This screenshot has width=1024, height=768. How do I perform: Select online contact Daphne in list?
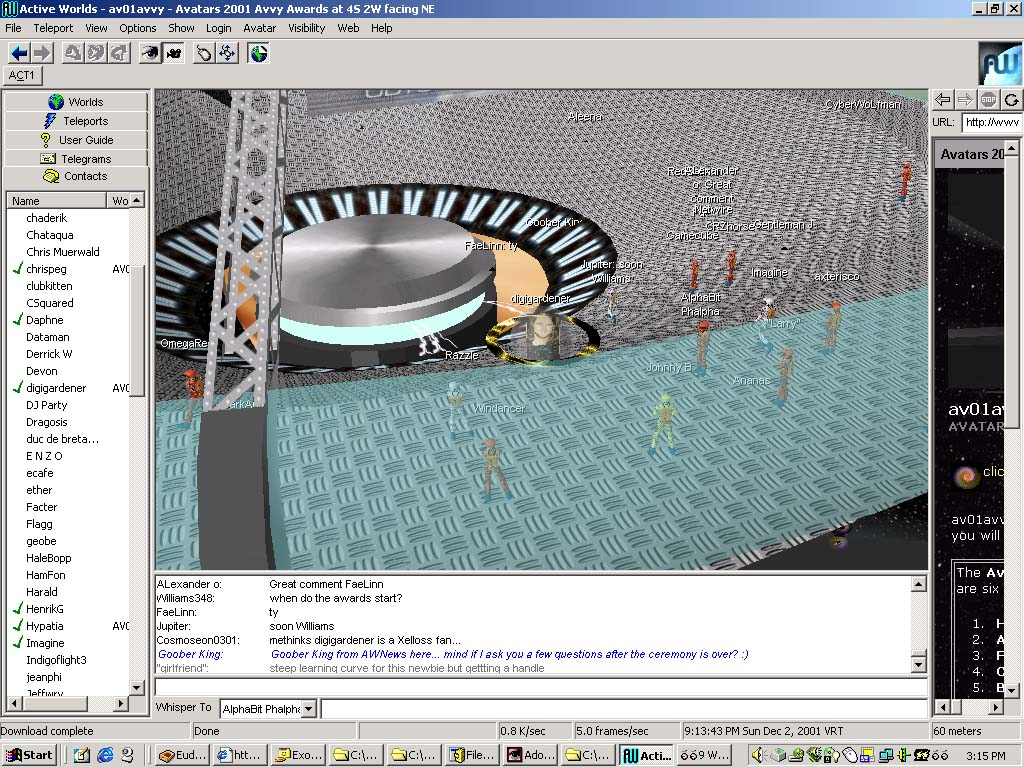(x=44, y=320)
